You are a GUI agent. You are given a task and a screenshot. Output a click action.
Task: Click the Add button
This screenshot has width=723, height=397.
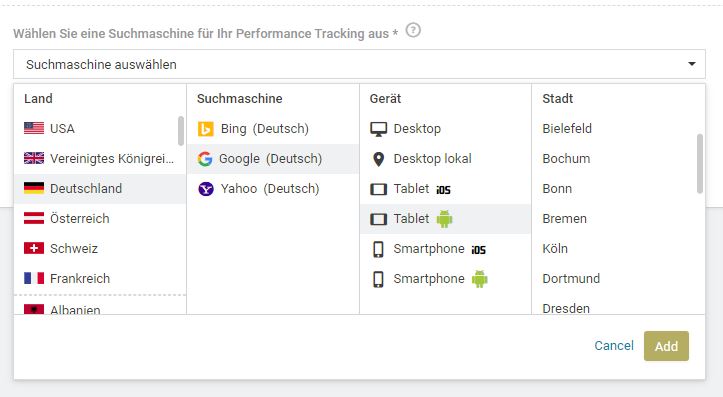coord(666,346)
